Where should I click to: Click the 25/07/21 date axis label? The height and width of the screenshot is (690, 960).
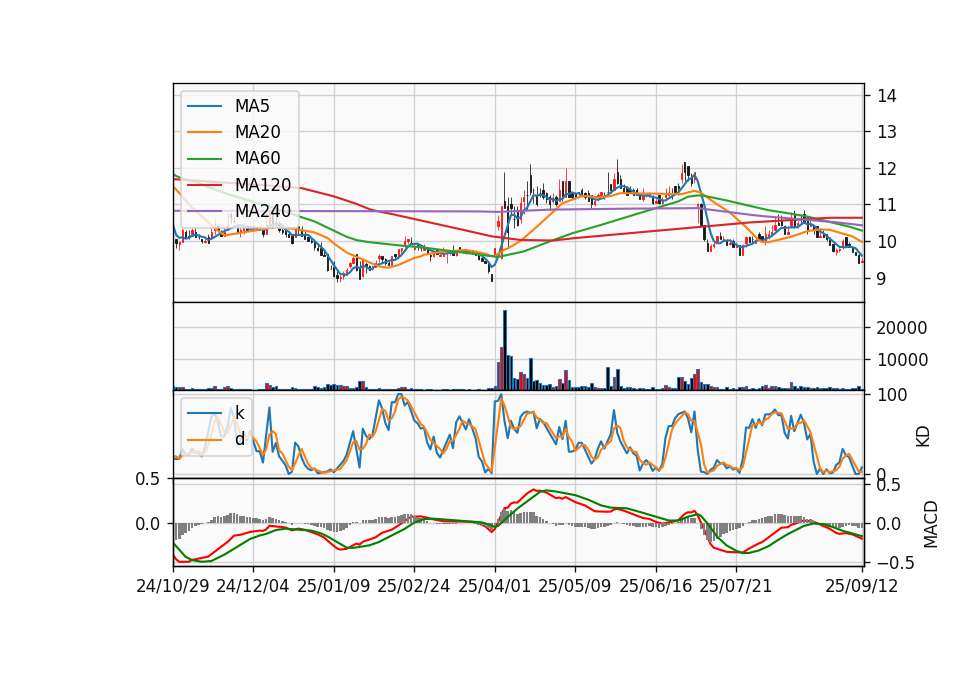[736, 586]
